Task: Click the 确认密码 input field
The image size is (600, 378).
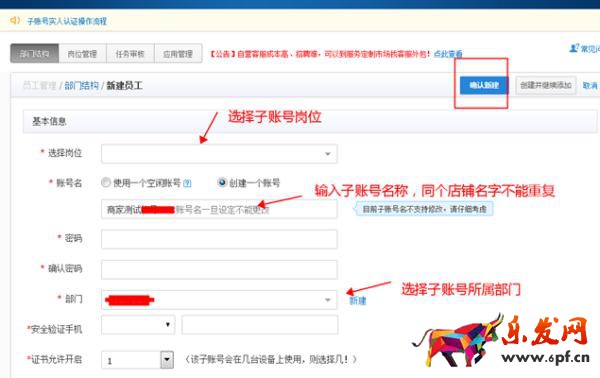Action: point(219,269)
